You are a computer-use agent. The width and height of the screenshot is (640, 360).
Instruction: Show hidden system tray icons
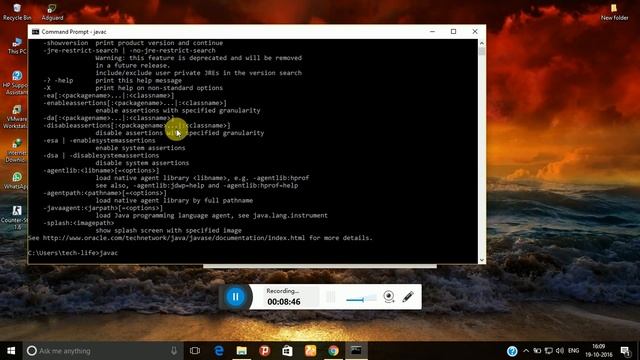tap(526, 351)
